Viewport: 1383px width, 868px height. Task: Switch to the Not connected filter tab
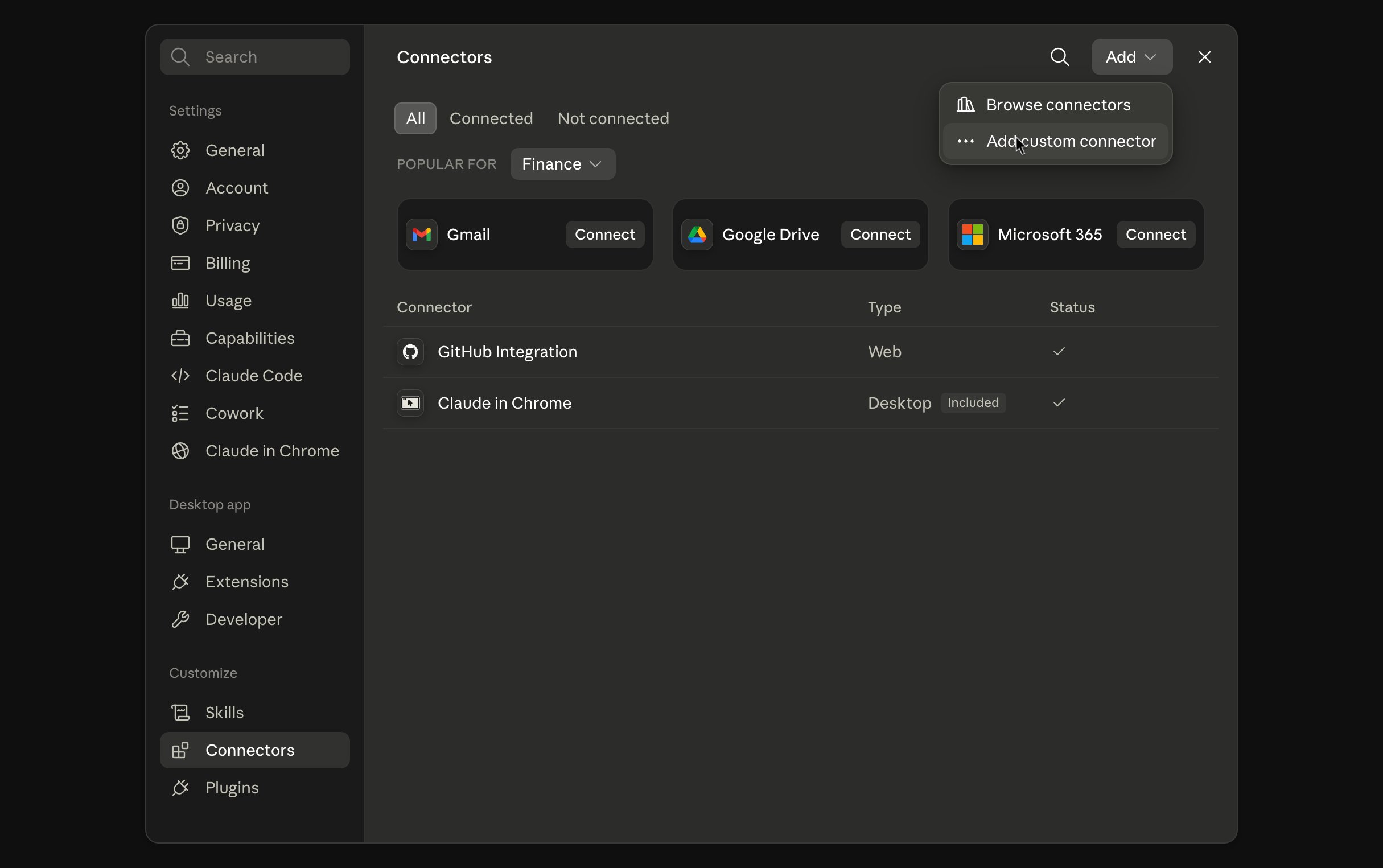click(613, 118)
